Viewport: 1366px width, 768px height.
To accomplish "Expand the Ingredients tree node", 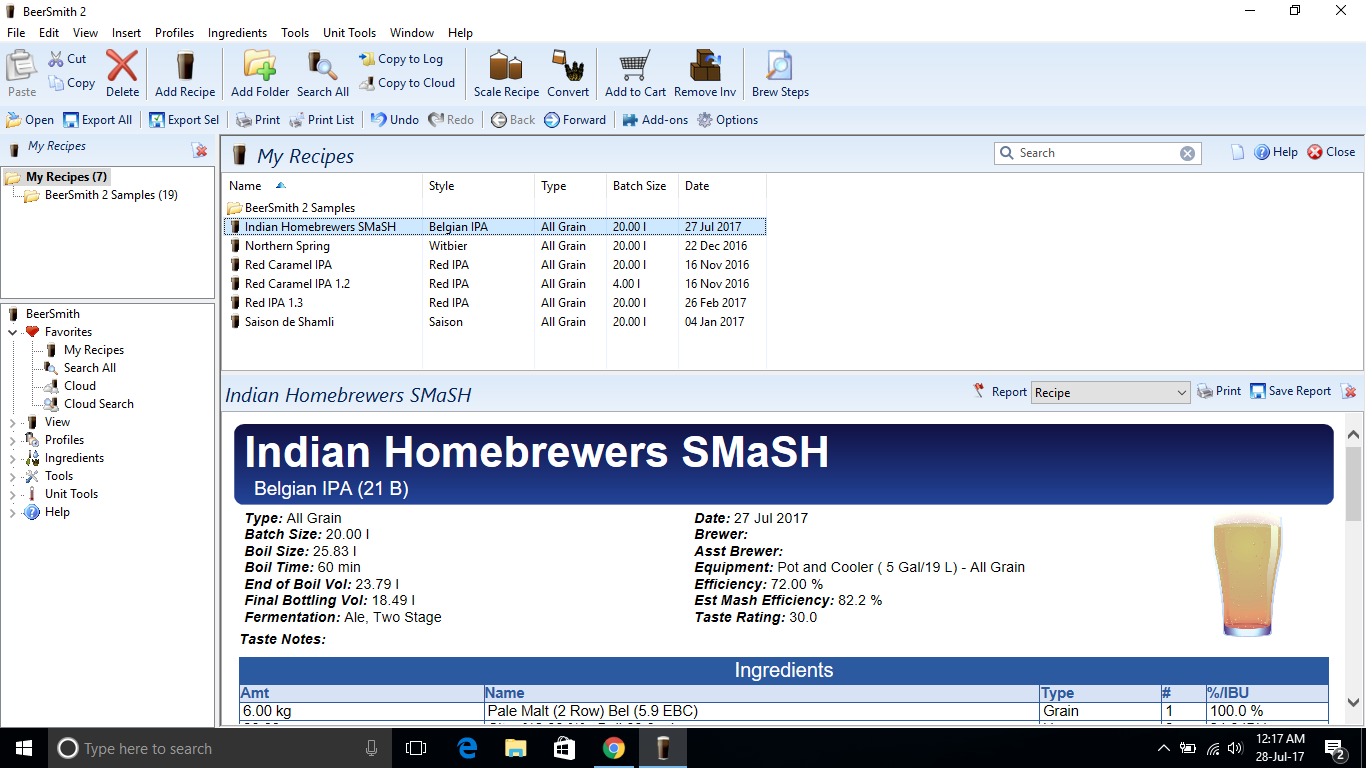I will tap(13, 458).
